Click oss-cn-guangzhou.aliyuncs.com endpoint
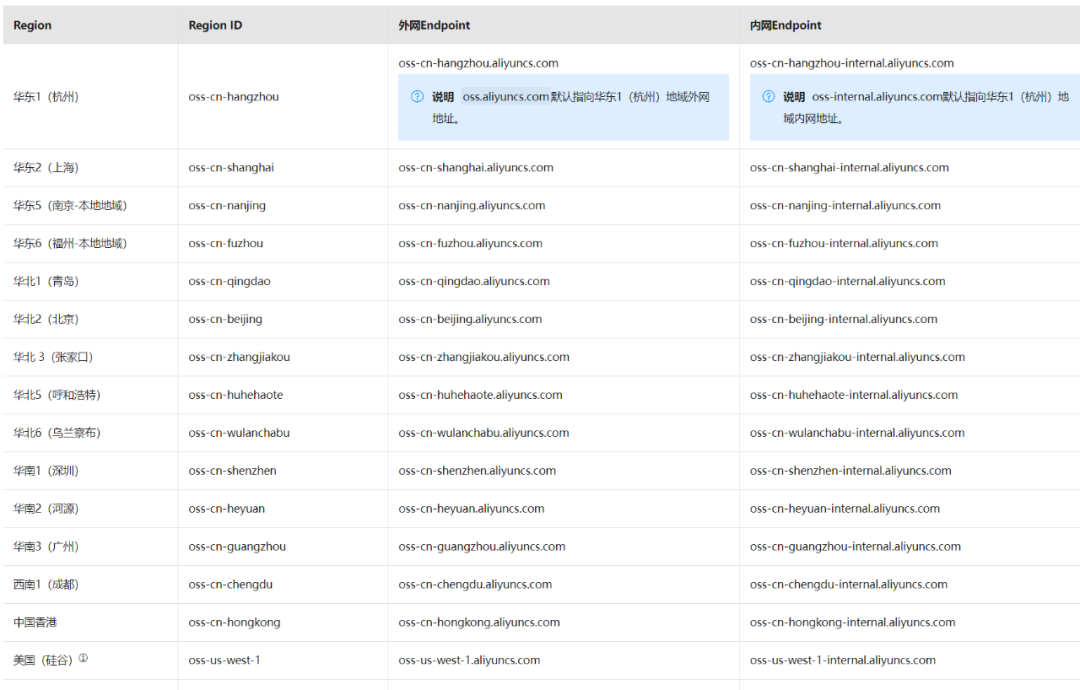Screen dimensions: 1080x690 point(481,547)
